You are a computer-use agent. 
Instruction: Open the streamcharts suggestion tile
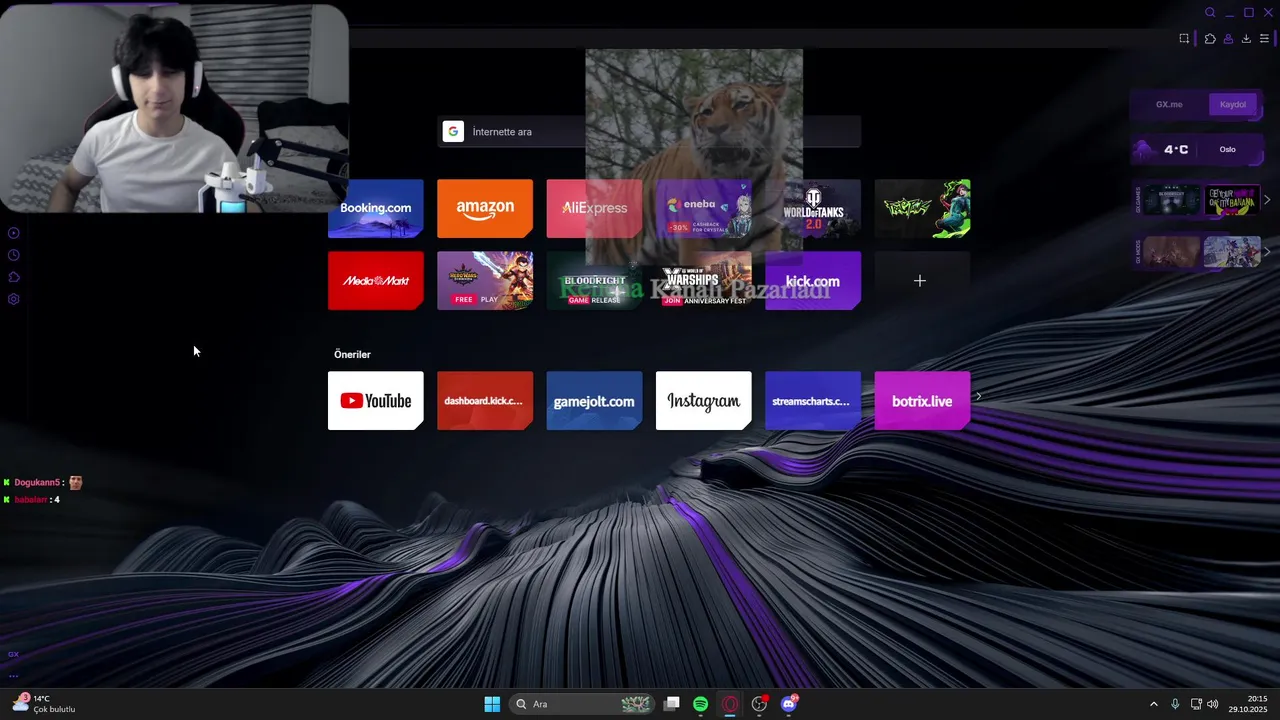pos(813,401)
